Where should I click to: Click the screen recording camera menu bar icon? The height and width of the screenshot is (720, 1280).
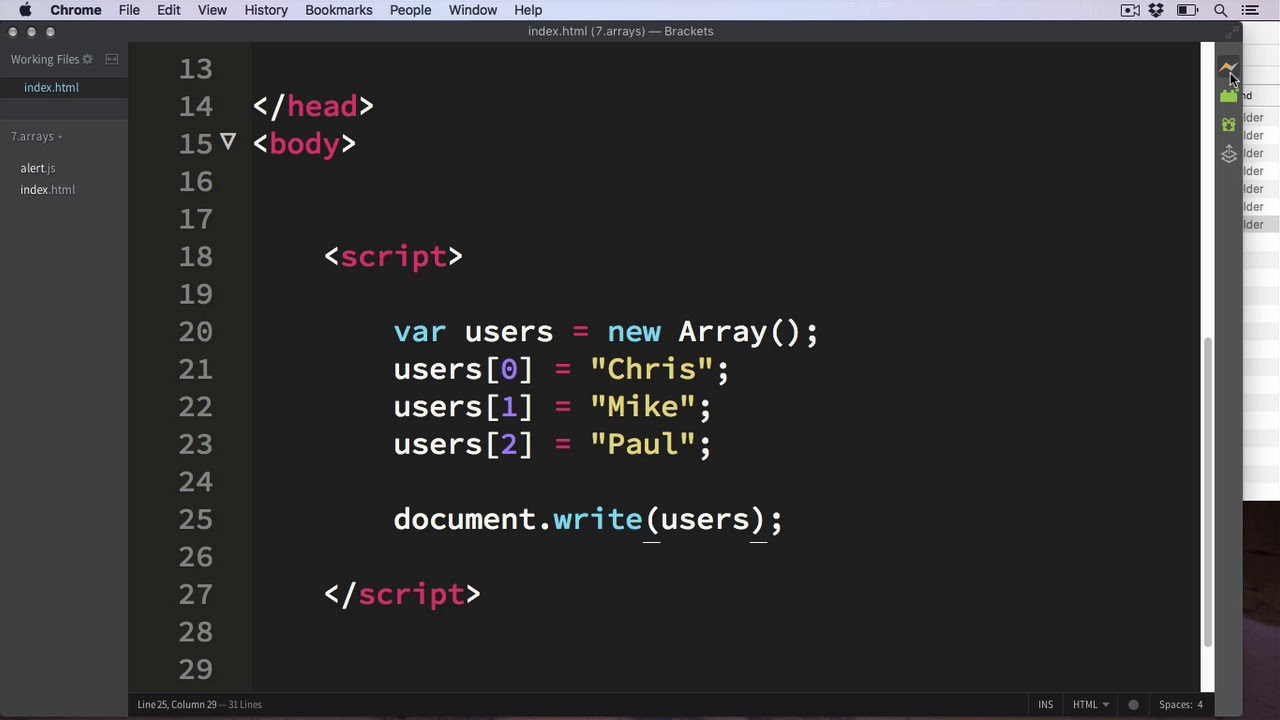pos(1130,10)
